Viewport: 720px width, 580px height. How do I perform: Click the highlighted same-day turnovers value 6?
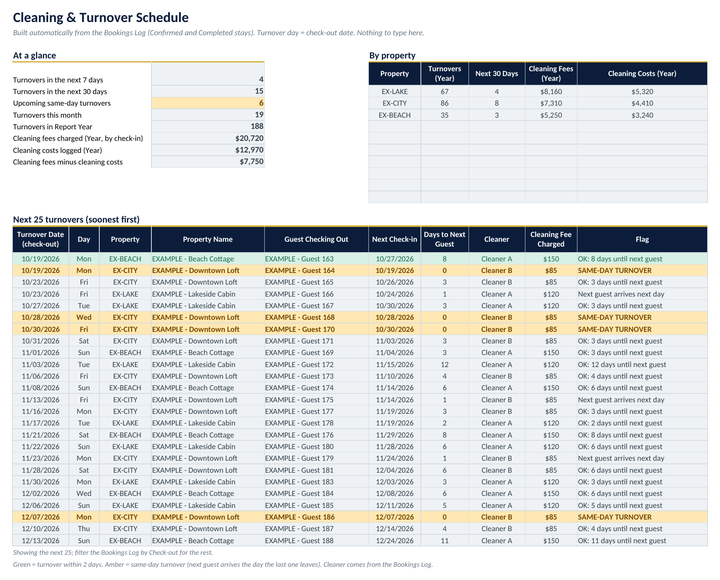[x=208, y=103]
